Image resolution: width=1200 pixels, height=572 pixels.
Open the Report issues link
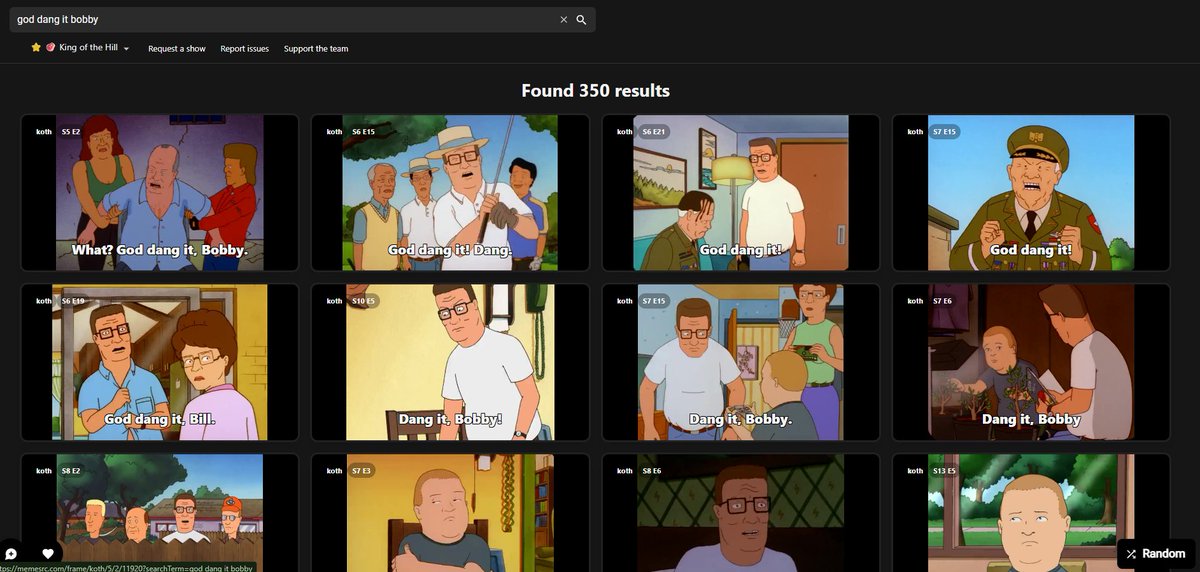click(245, 48)
